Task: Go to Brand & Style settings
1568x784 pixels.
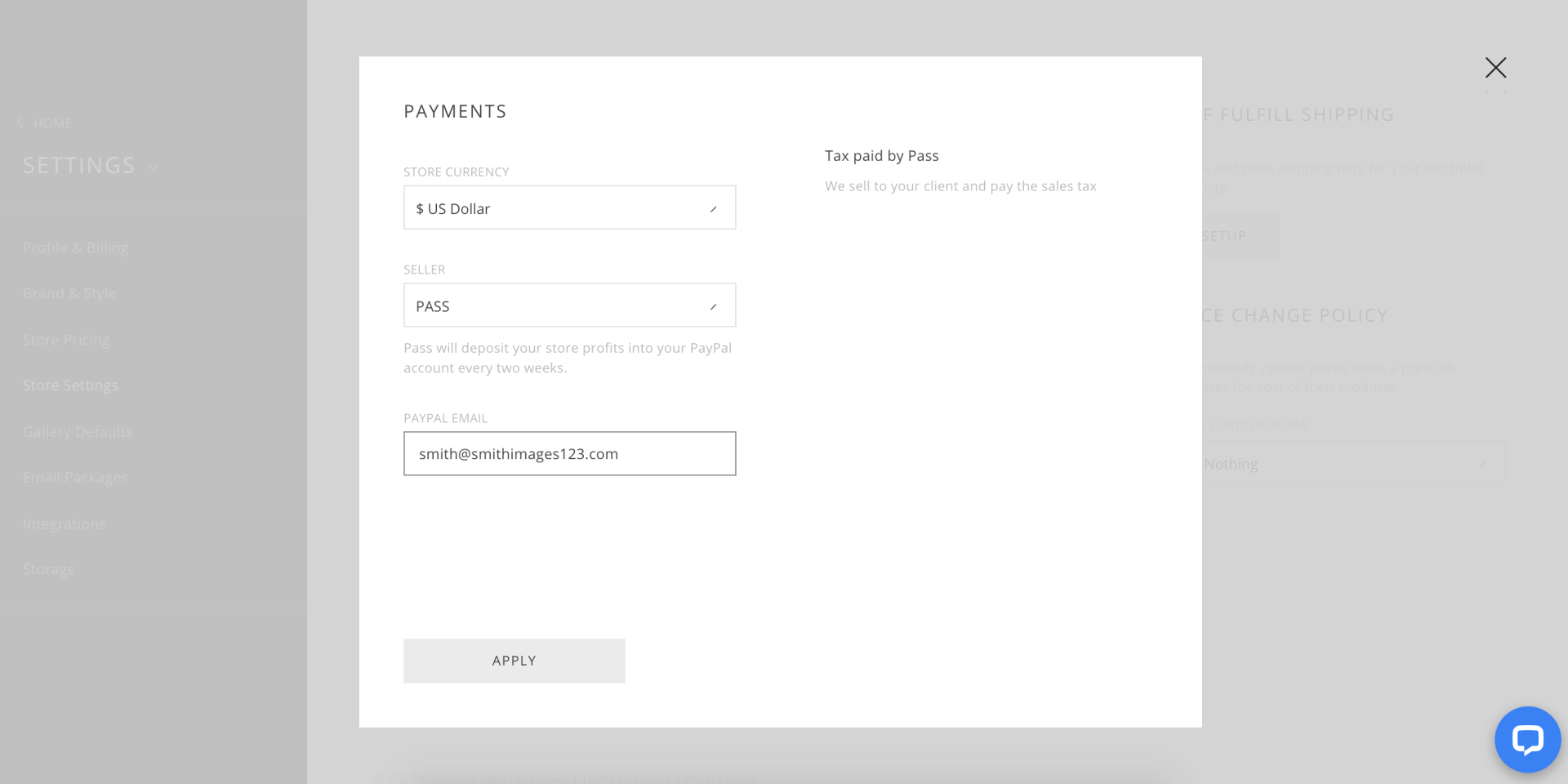Action: click(69, 293)
